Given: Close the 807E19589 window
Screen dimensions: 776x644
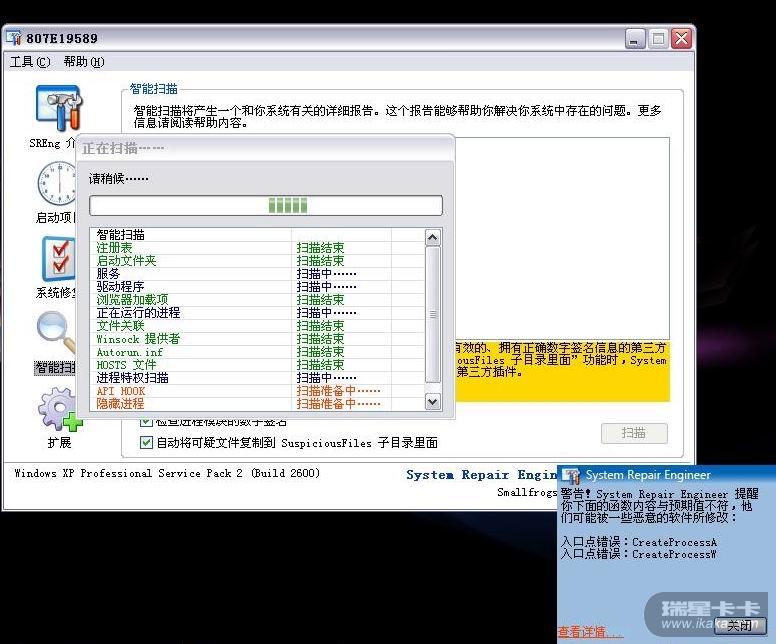Looking at the screenshot, I should [x=681, y=38].
